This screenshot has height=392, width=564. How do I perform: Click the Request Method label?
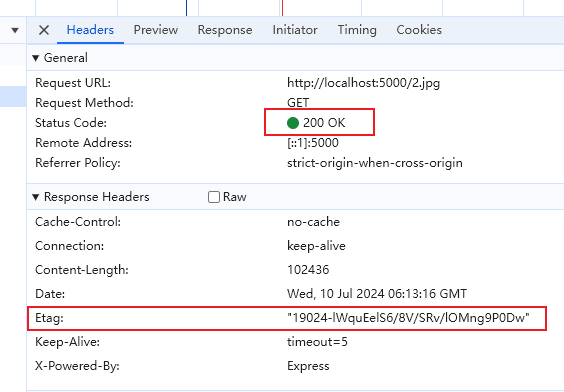coord(84,103)
